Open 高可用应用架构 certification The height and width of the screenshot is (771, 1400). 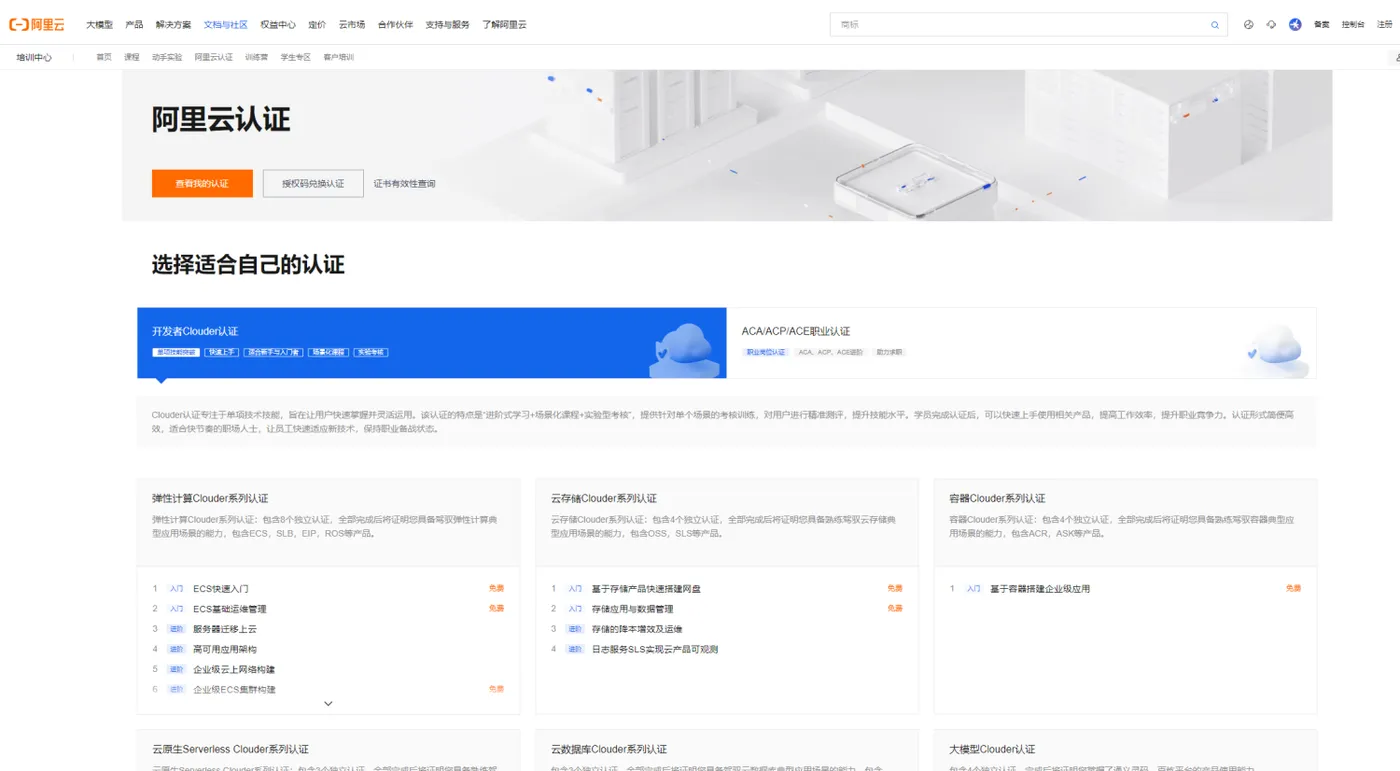coord(225,649)
